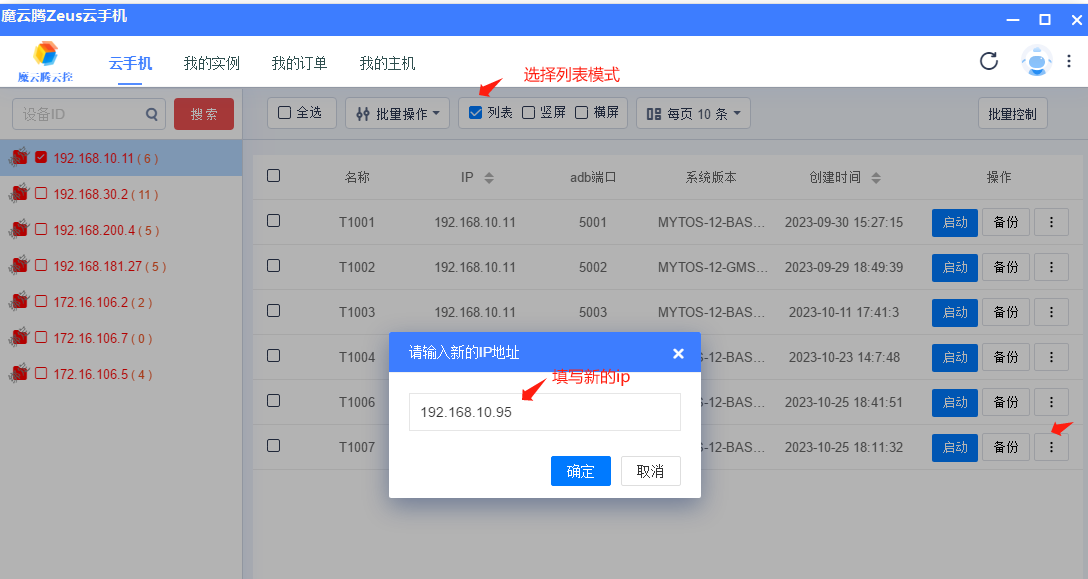Click the device group icon for 172.16.106.7
1088x579 pixels.
[x=18, y=338]
